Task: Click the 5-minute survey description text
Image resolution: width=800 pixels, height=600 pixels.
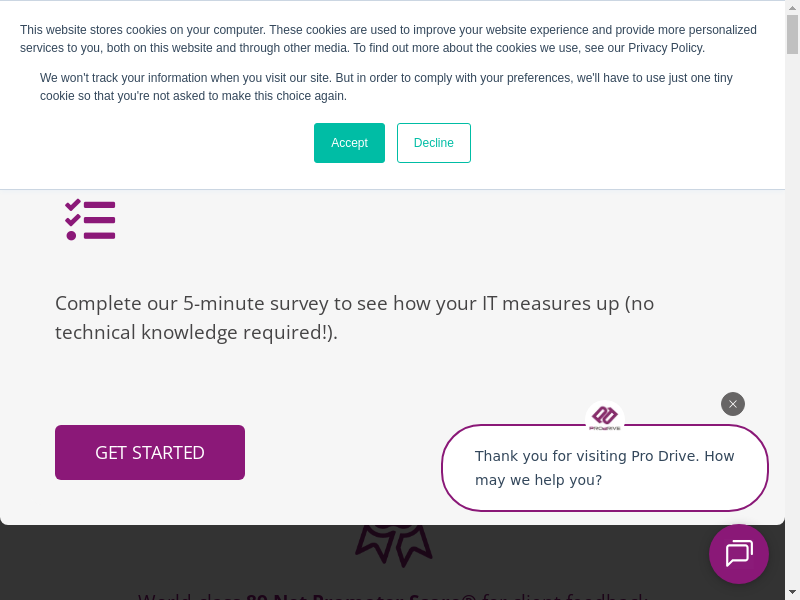Action: pyautogui.click(x=354, y=303)
